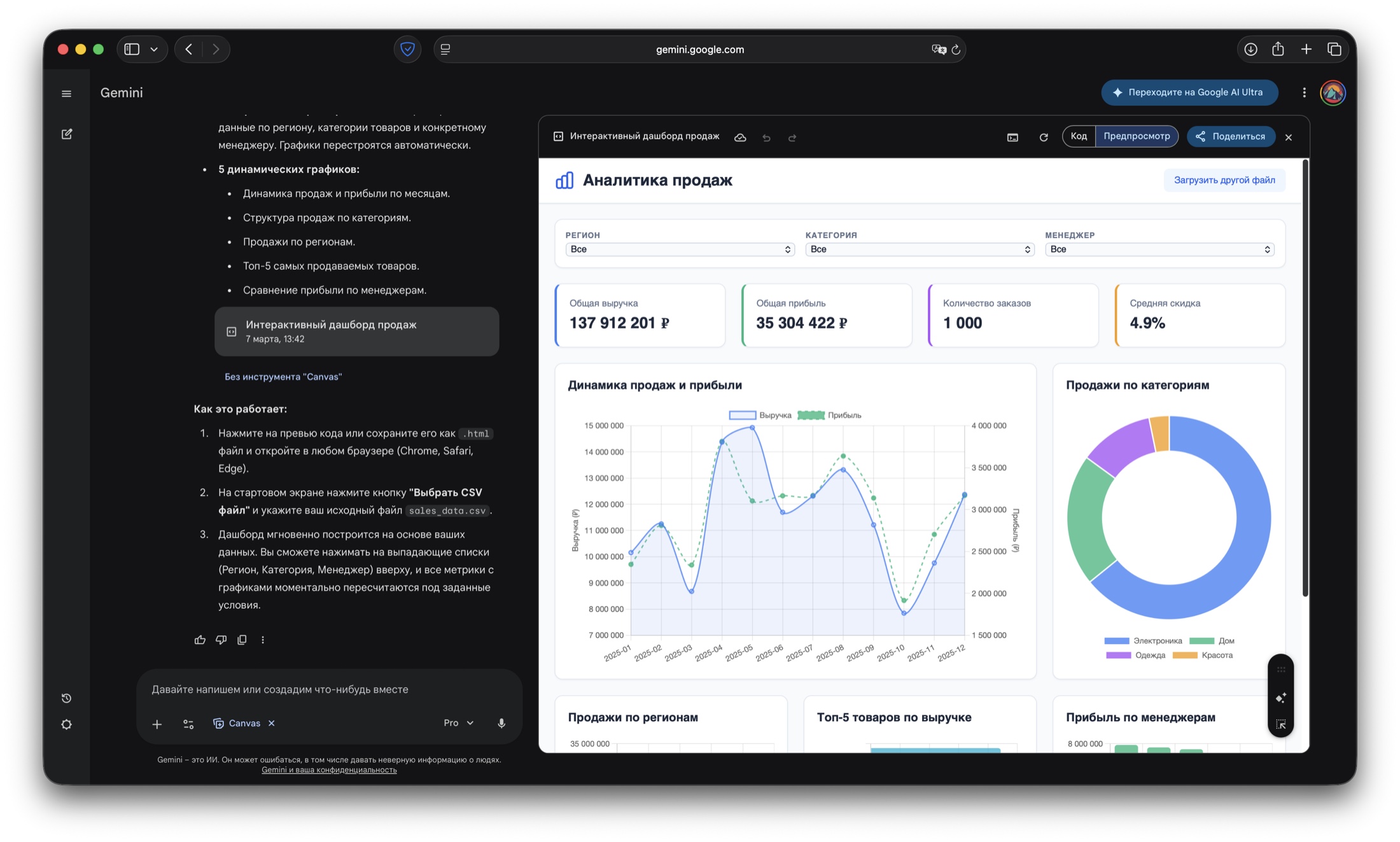This screenshot has height=842, width=1400.
Task: Open new chat via compose icon
Action: (67, 134)
